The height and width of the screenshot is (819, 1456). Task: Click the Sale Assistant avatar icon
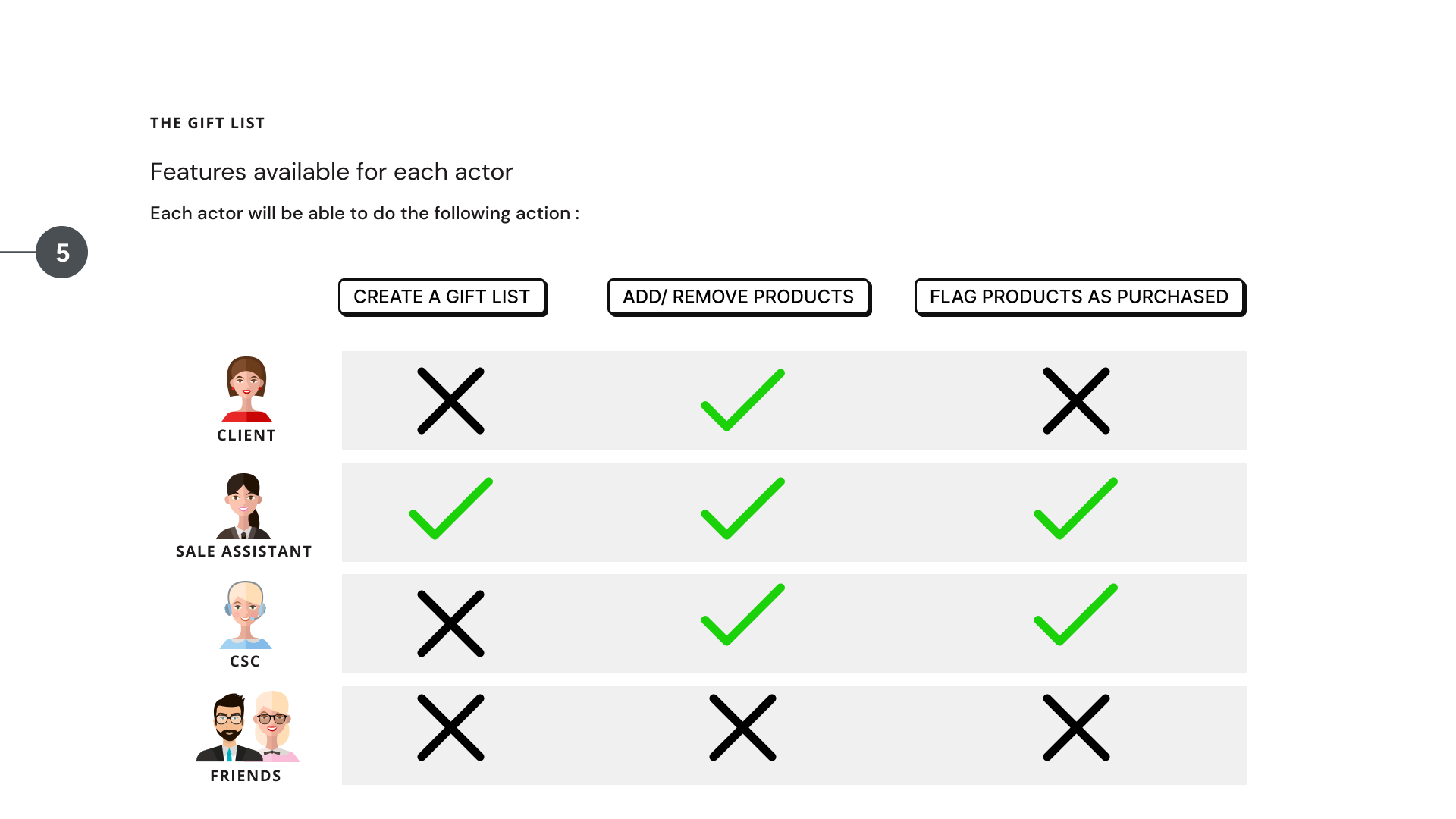pos(243,506)
